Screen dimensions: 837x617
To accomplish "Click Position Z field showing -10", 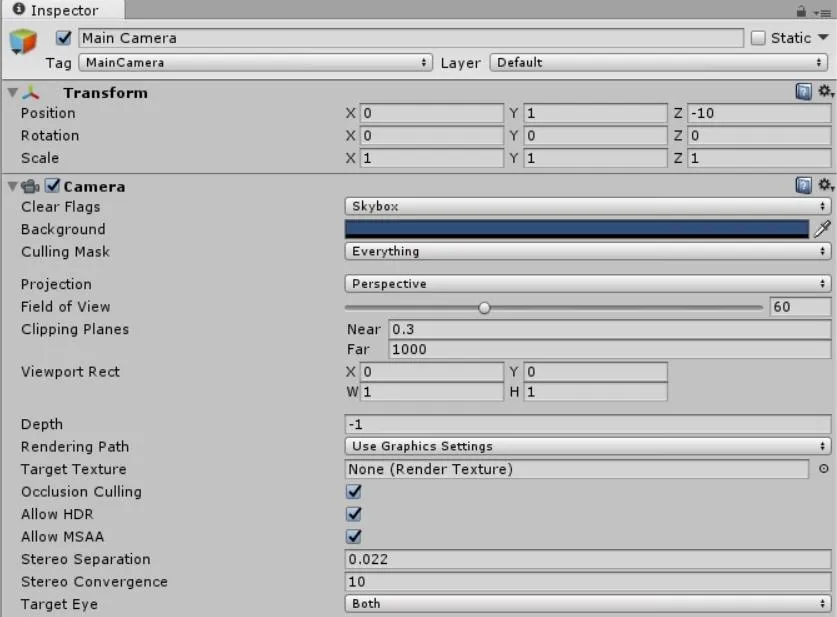I will click(759, 113).
